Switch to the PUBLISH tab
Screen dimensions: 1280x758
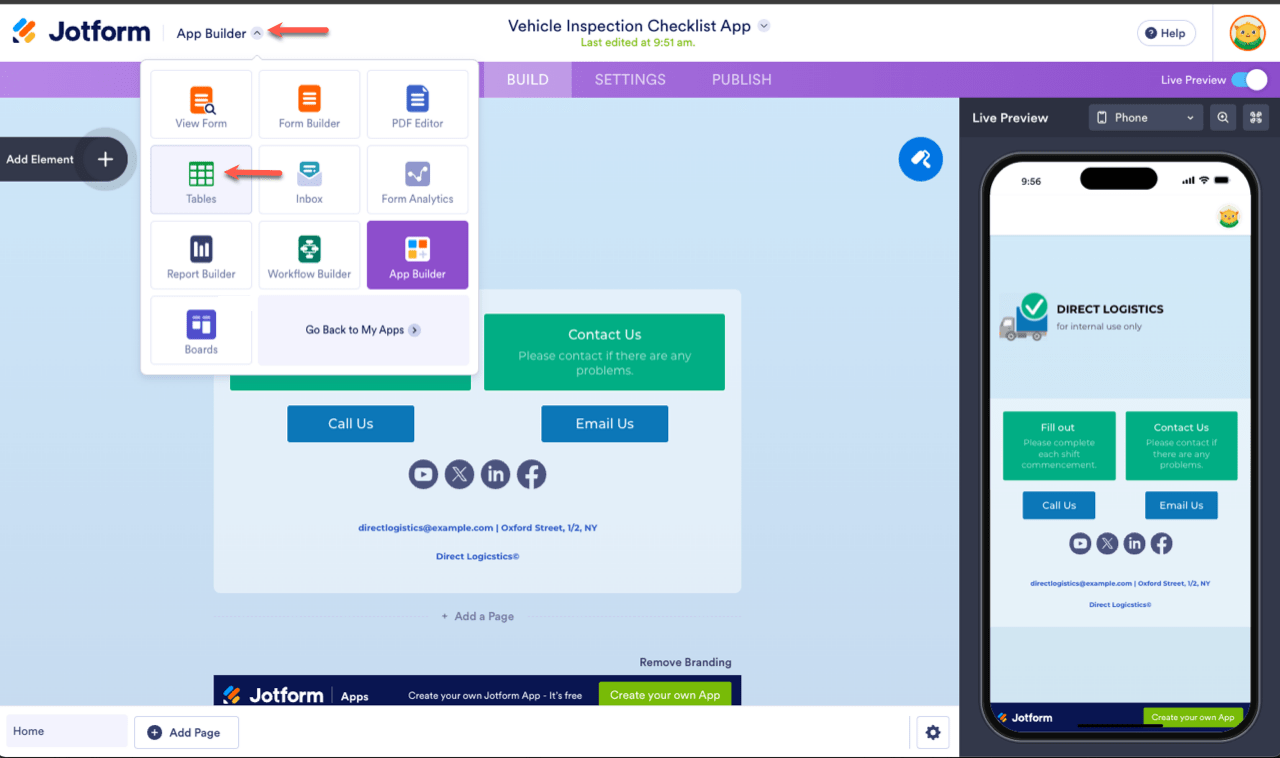click(x=742, y=80)
